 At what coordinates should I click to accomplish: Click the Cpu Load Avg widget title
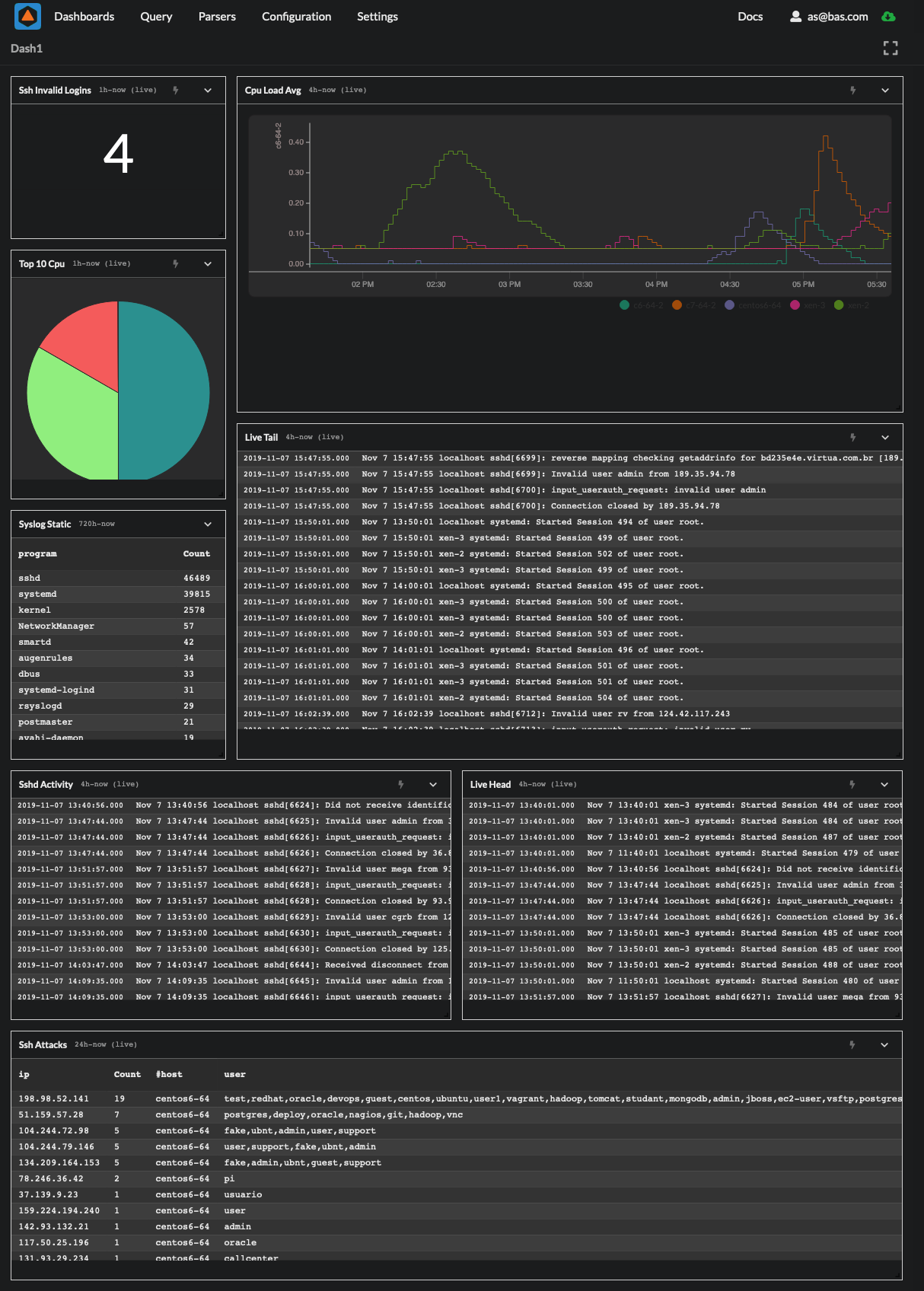coord(273,91)
